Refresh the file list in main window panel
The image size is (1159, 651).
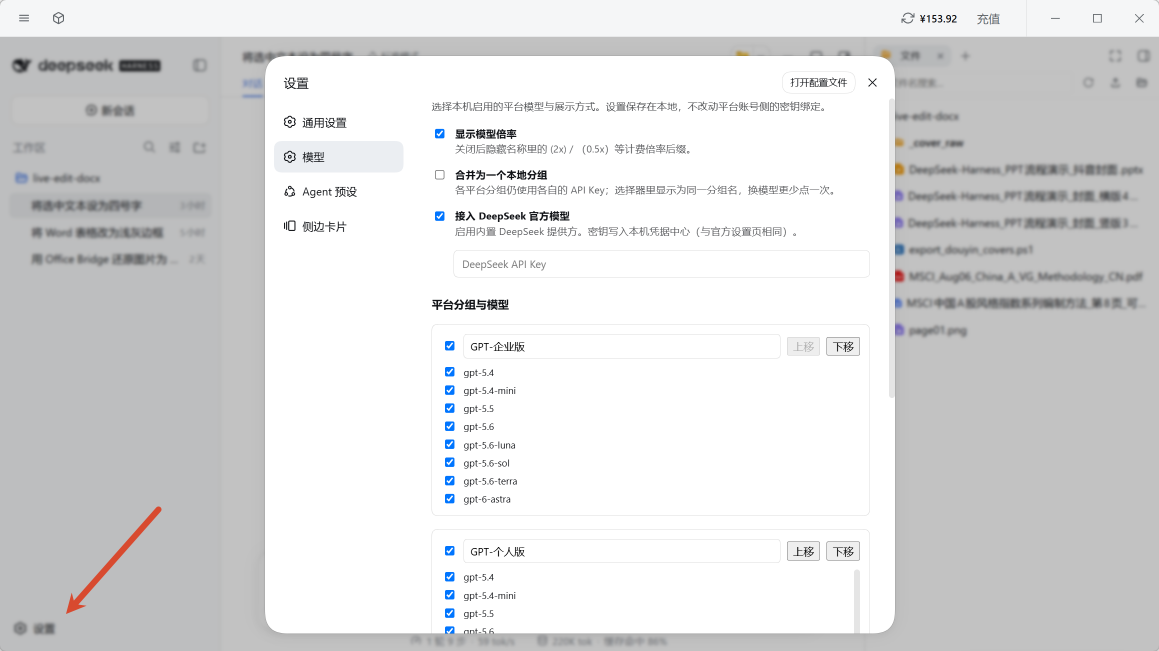[x=1088, y=83]
